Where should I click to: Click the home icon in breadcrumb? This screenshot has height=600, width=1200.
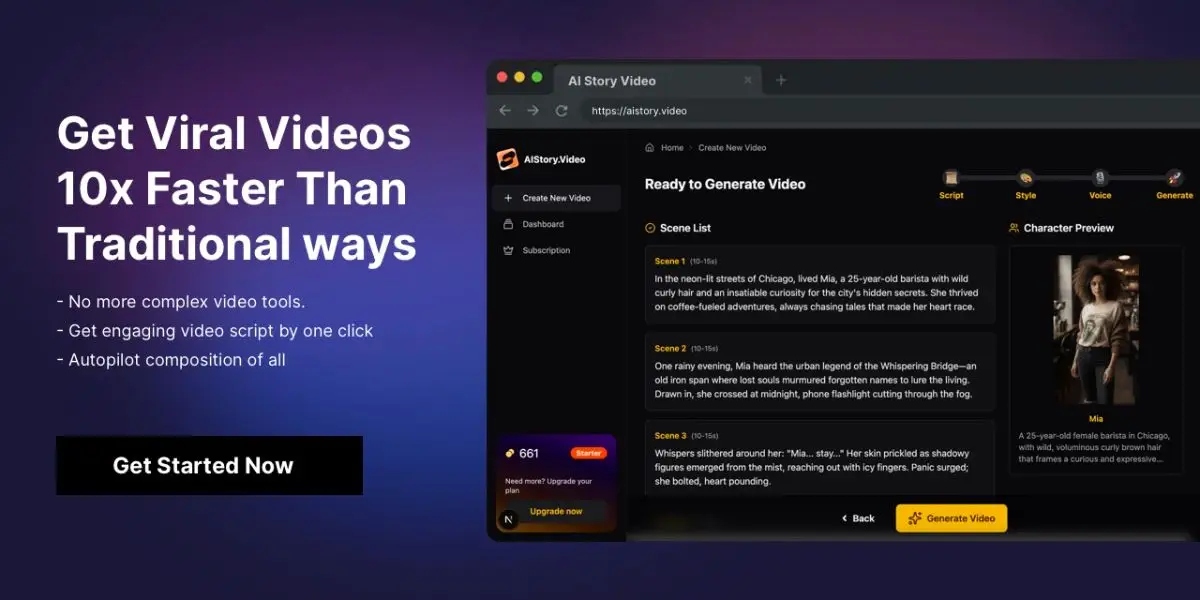click(x=650, y=147)
